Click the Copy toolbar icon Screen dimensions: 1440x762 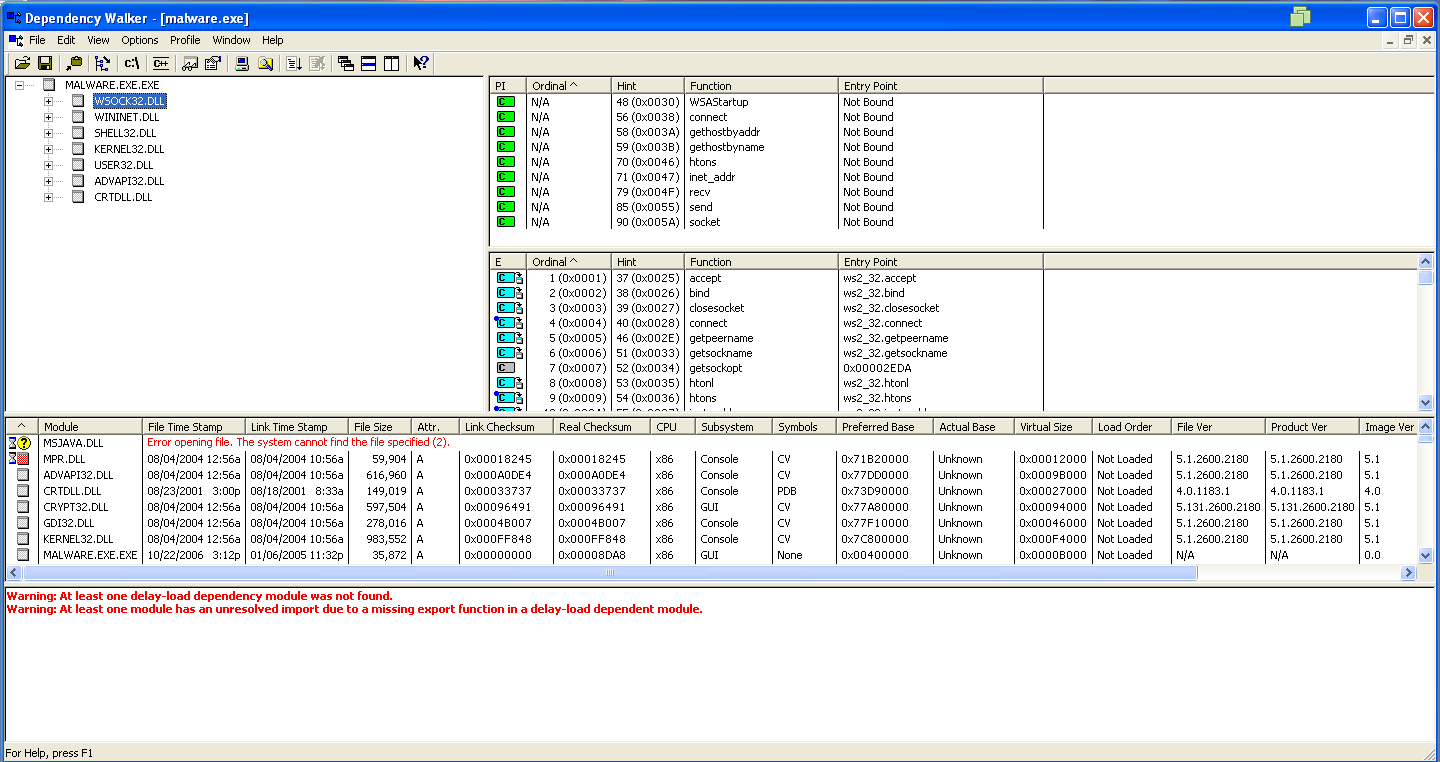[74, 63]
